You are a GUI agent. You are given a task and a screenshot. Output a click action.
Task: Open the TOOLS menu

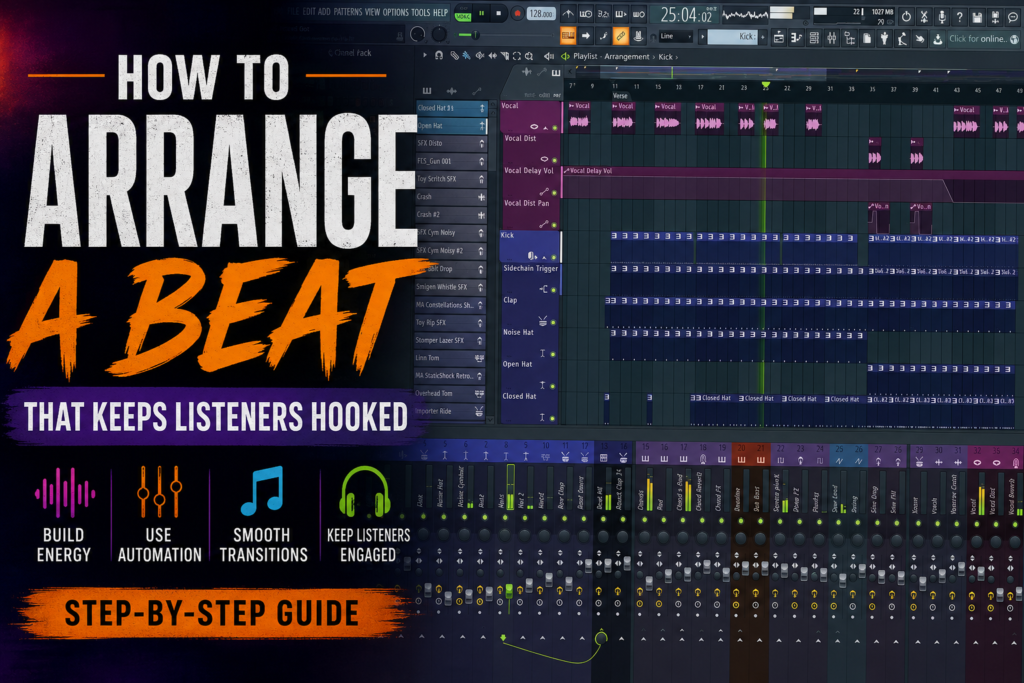[421, 12]
